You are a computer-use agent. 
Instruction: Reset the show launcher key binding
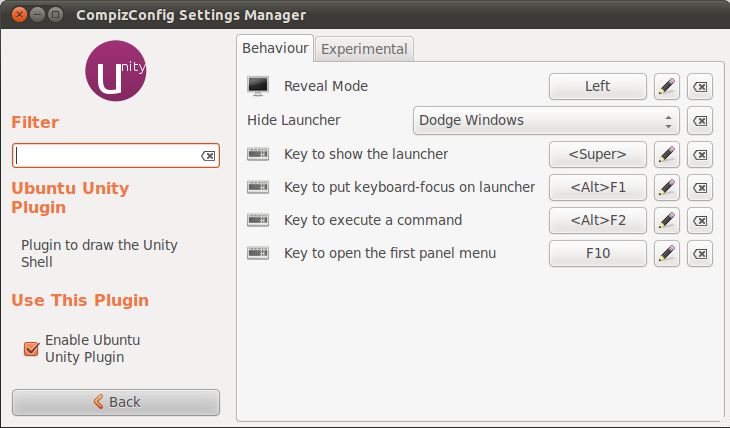pos(701,155)
